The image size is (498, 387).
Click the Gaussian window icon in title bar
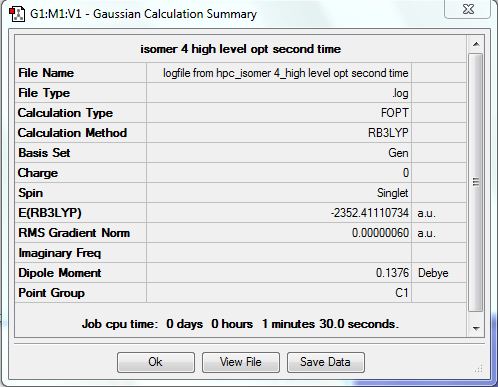[x=17, y=14]
